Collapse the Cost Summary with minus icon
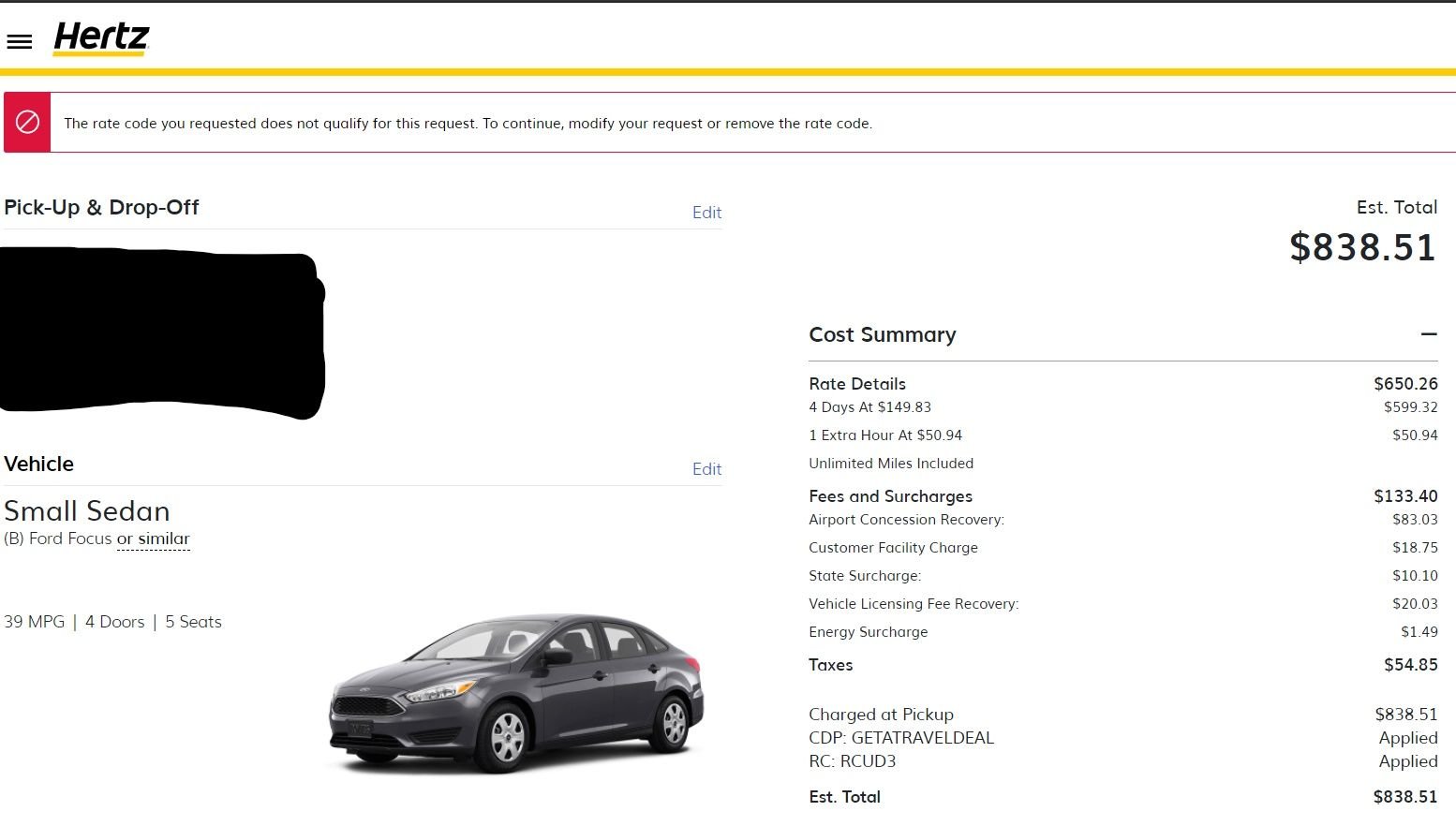This screenshot has height=826, width=1456. 1428,334
